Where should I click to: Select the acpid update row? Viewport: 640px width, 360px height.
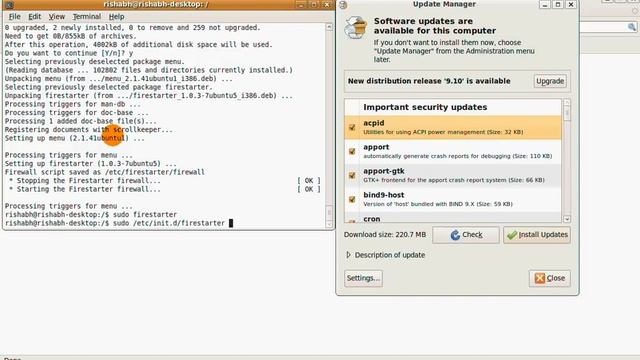point(453,127)
